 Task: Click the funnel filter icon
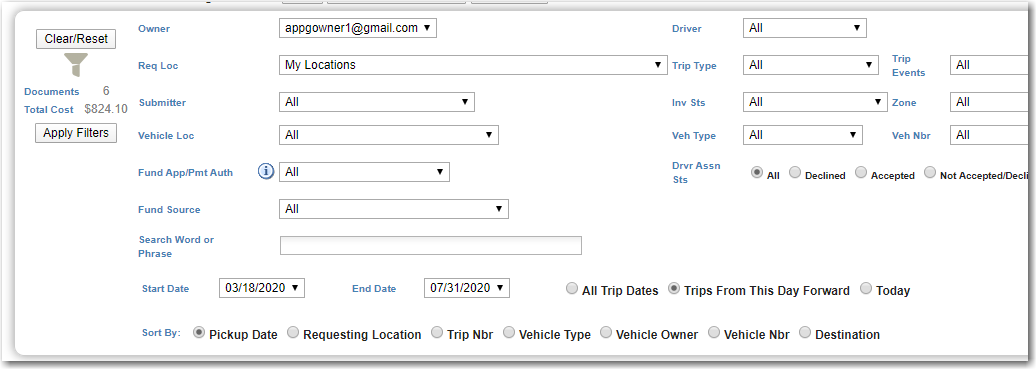click(75, 65)
